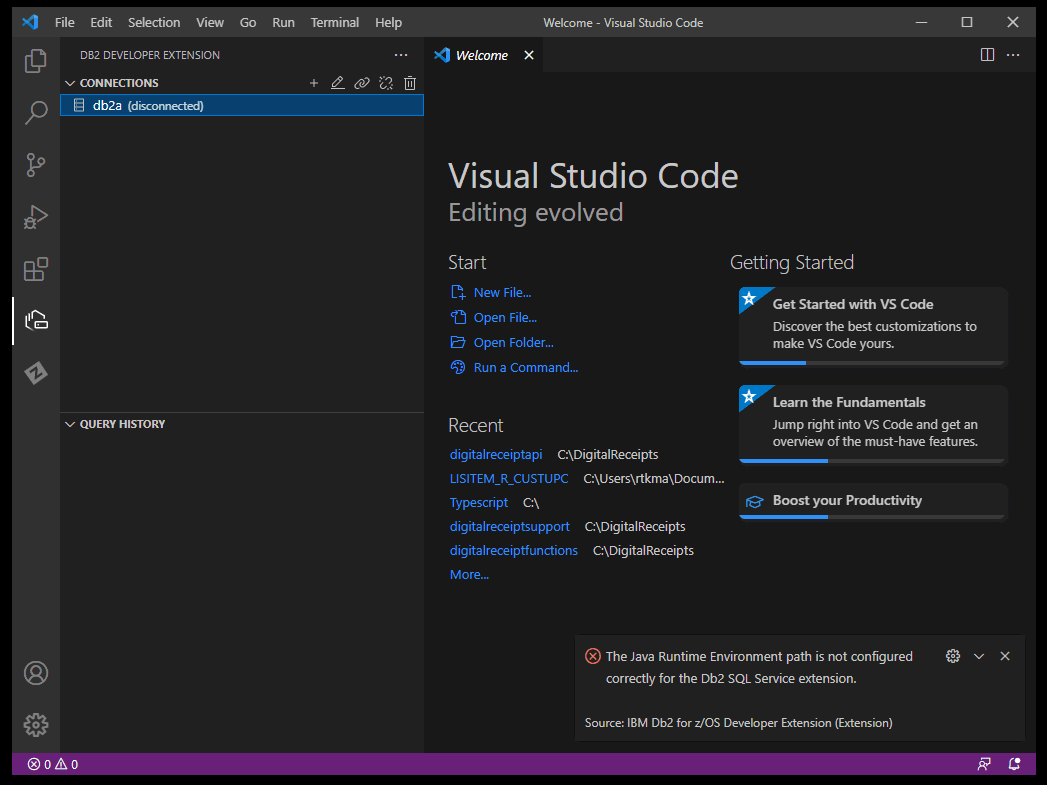The width and height of the screenshot is (1047, 785).
Task: Select the Db2 Developer Extension activity icon
Action: pyautogui.click(x=35, y=321)
